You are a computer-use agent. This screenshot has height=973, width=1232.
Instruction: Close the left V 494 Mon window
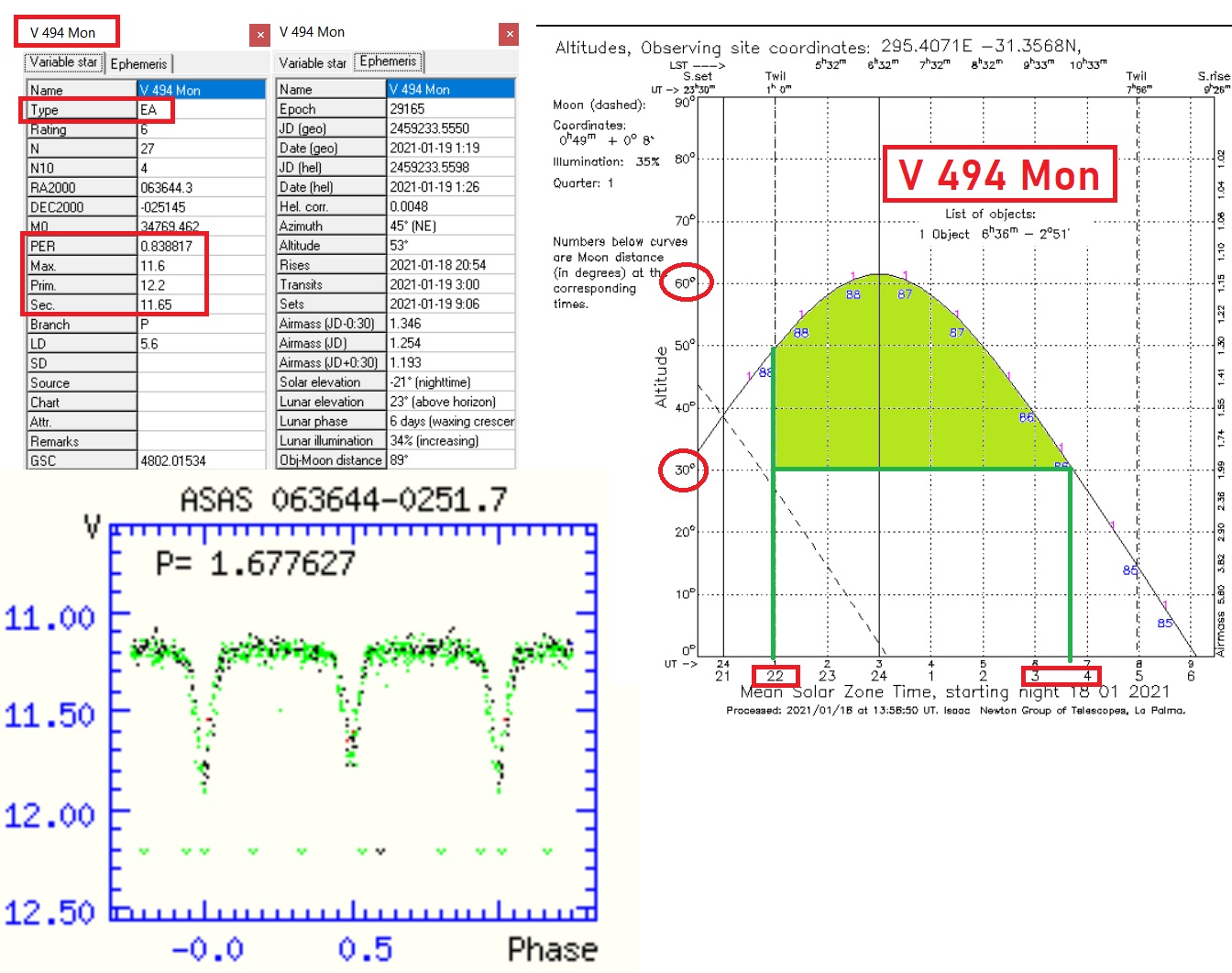[x=260, y=35]
